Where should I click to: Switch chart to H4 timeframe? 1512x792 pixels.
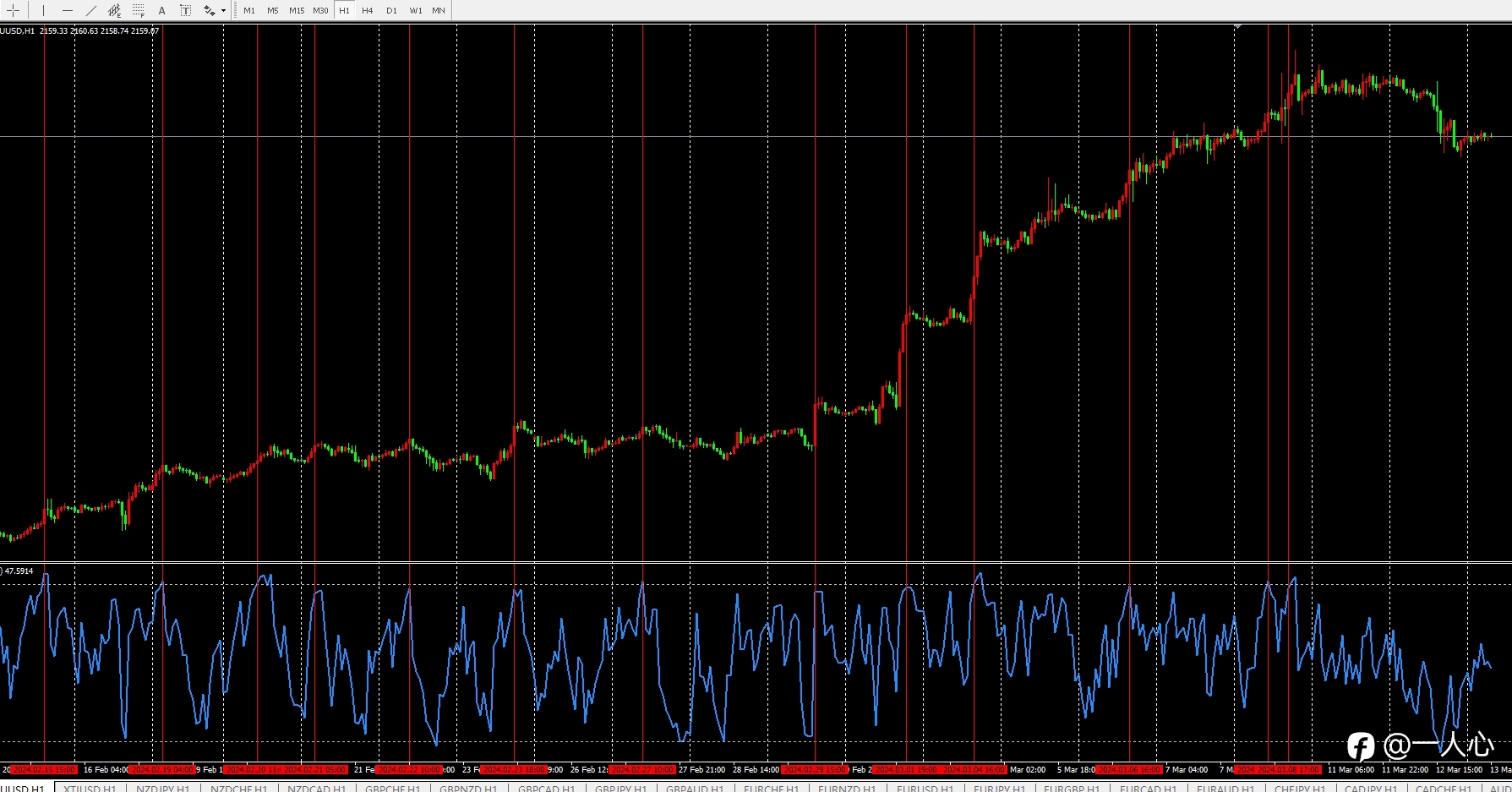[368, 10]
